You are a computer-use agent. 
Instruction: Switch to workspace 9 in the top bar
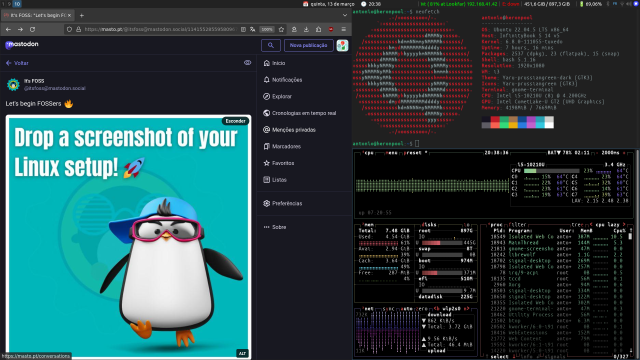(9, 4)
